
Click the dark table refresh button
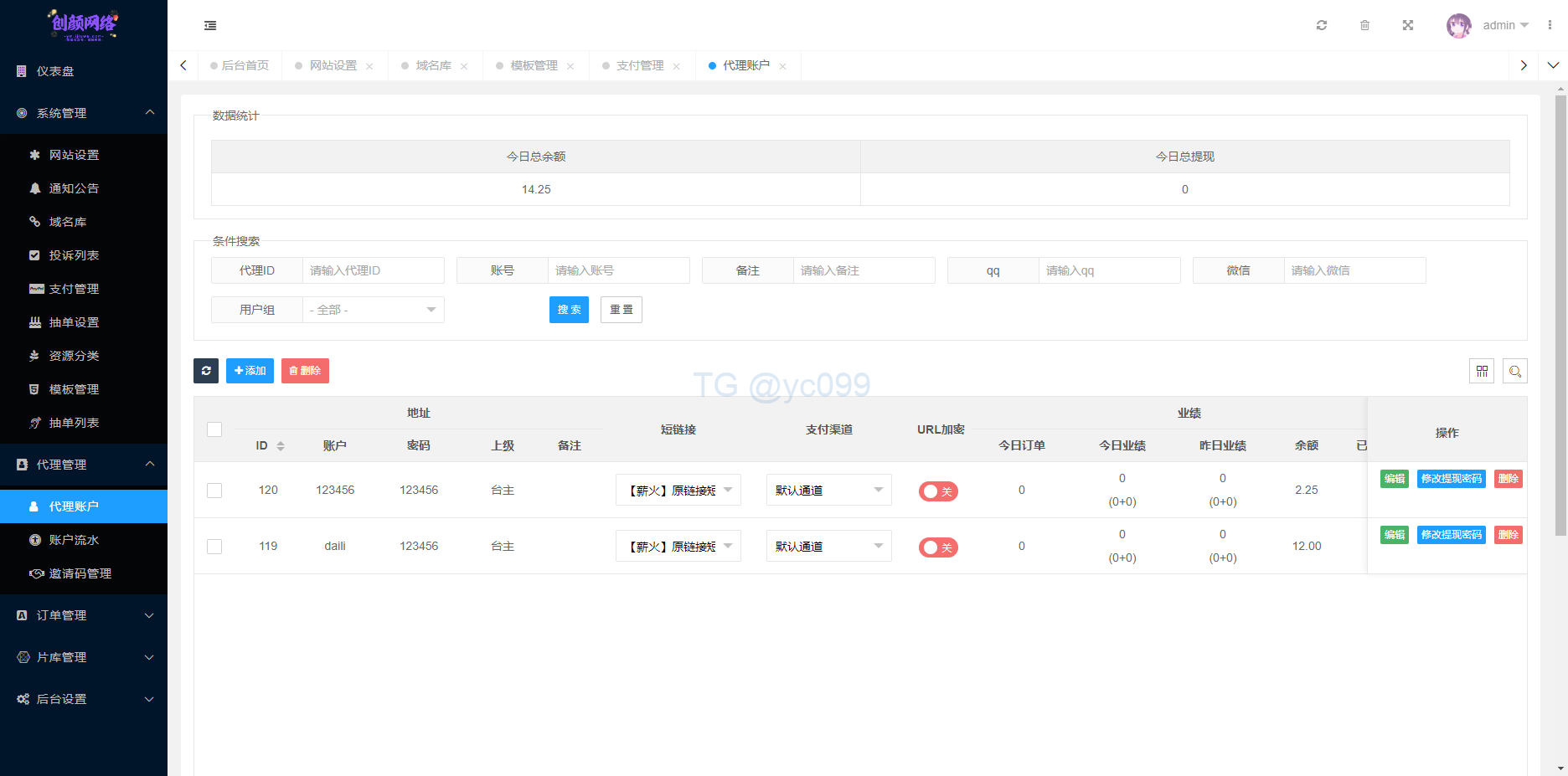click(206, 371)
